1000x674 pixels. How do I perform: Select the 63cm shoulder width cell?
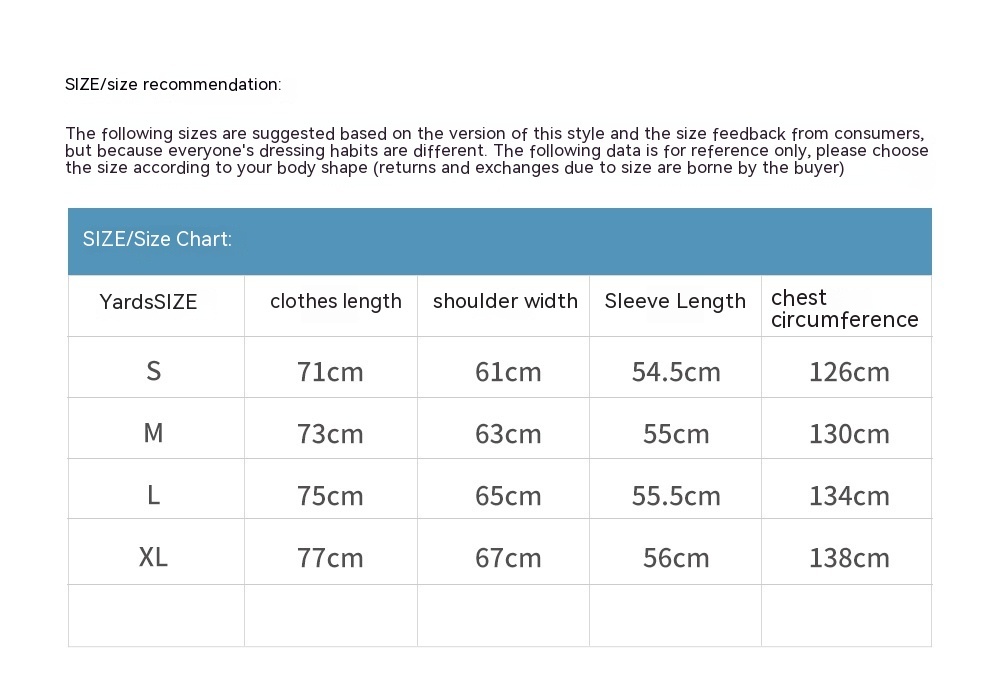[508, 434]
